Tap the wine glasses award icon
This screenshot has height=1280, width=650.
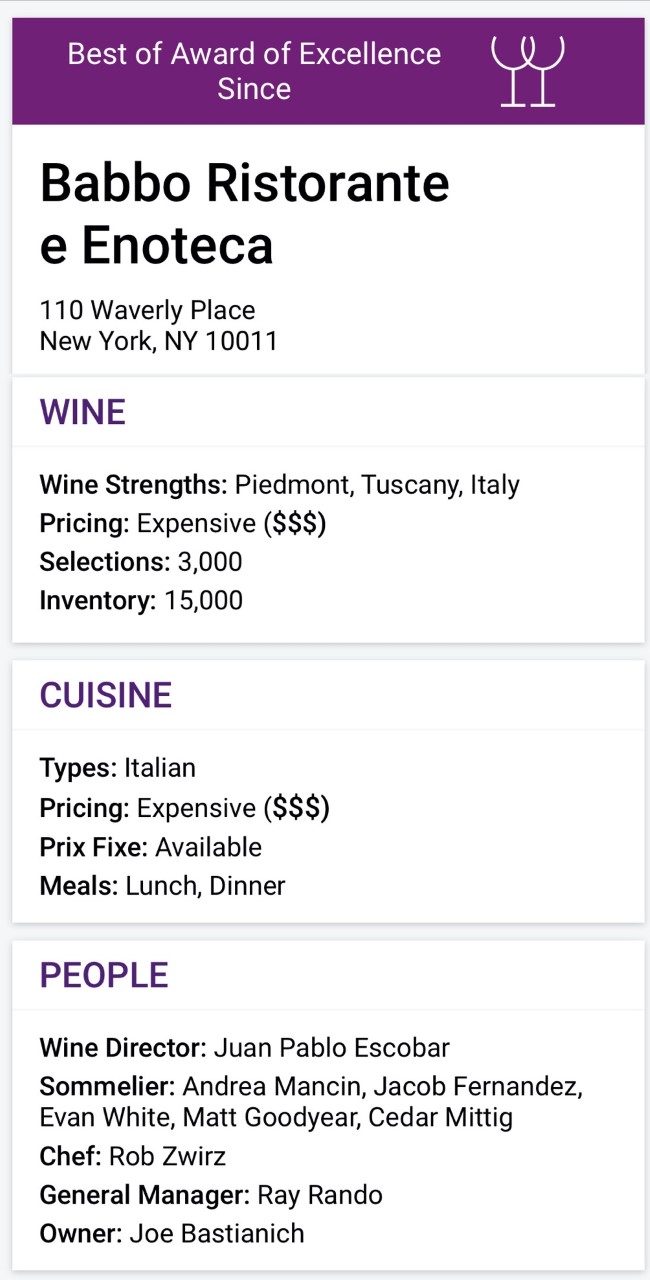tap(528, 70)
